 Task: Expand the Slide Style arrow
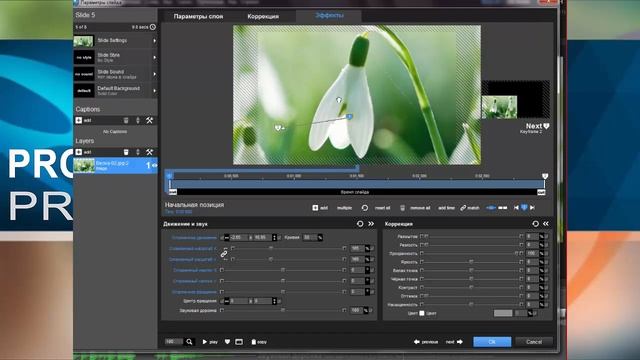(154, 57)
